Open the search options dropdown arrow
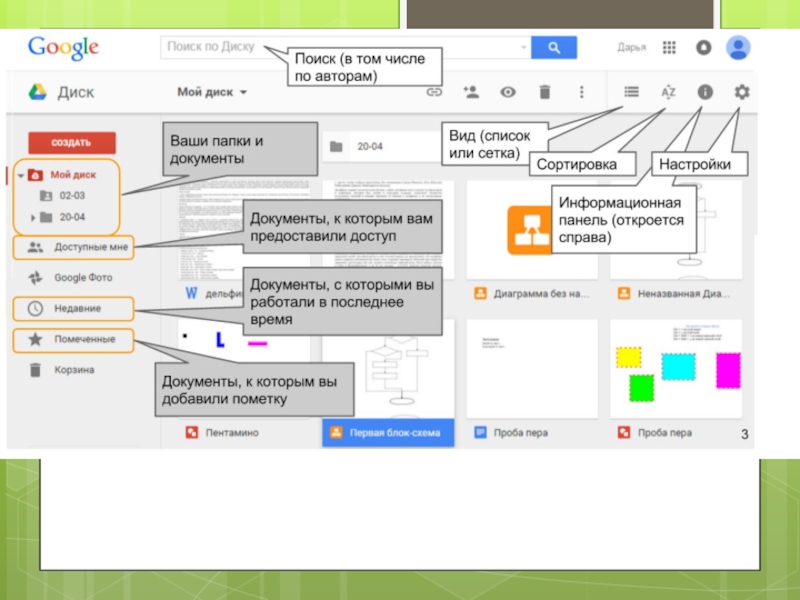Screen dimensions: 800x600 [x=523, y=47]
